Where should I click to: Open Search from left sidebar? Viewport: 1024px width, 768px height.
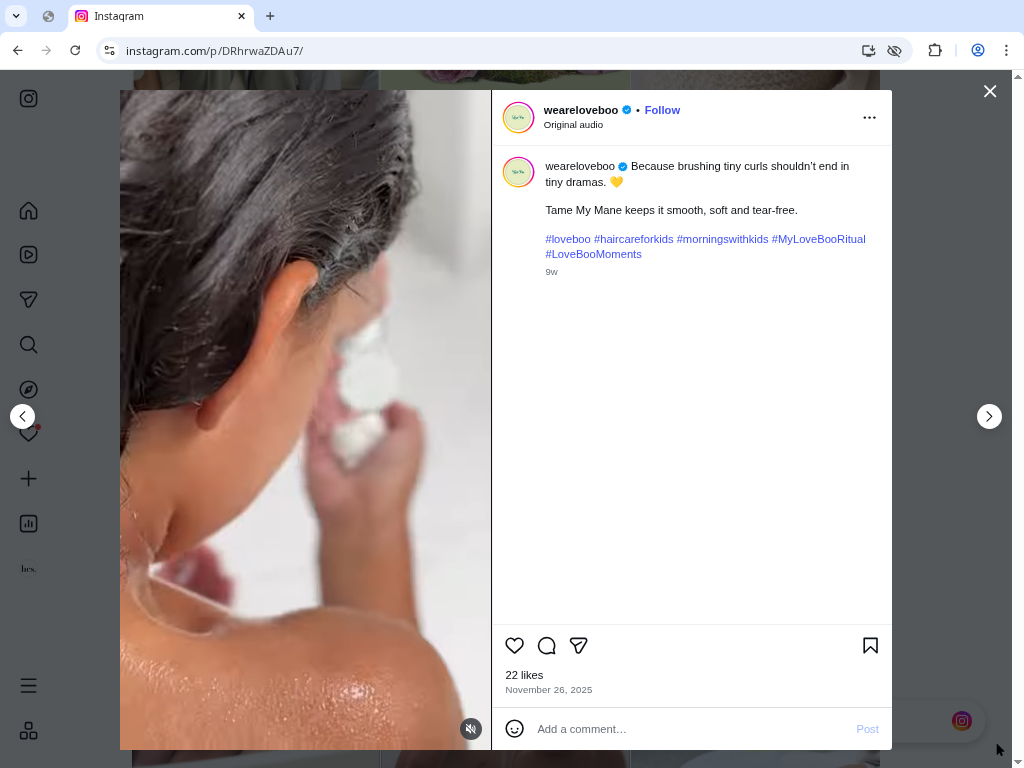point(29,345)
